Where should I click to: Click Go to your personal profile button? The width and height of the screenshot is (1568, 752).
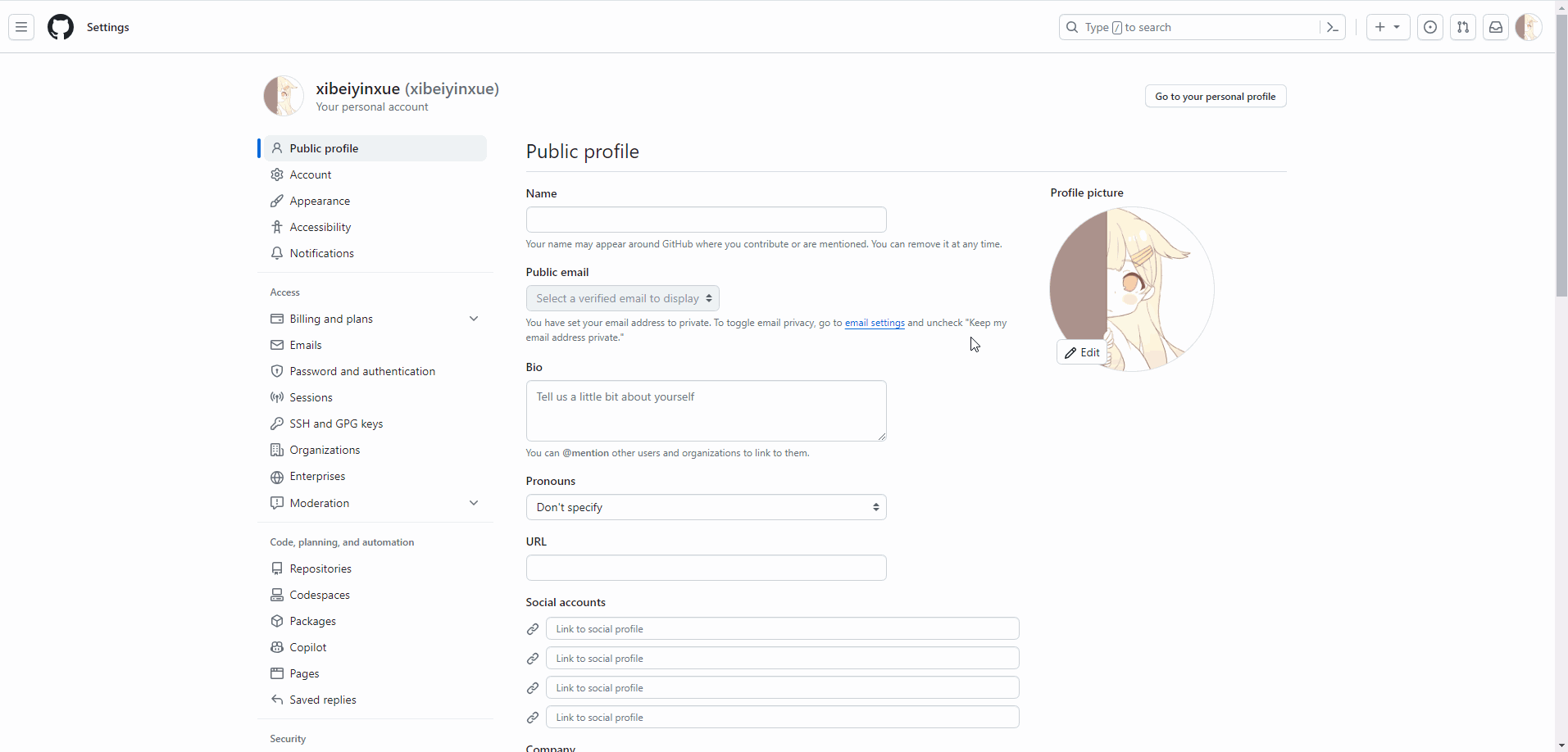pos(1215,96)
